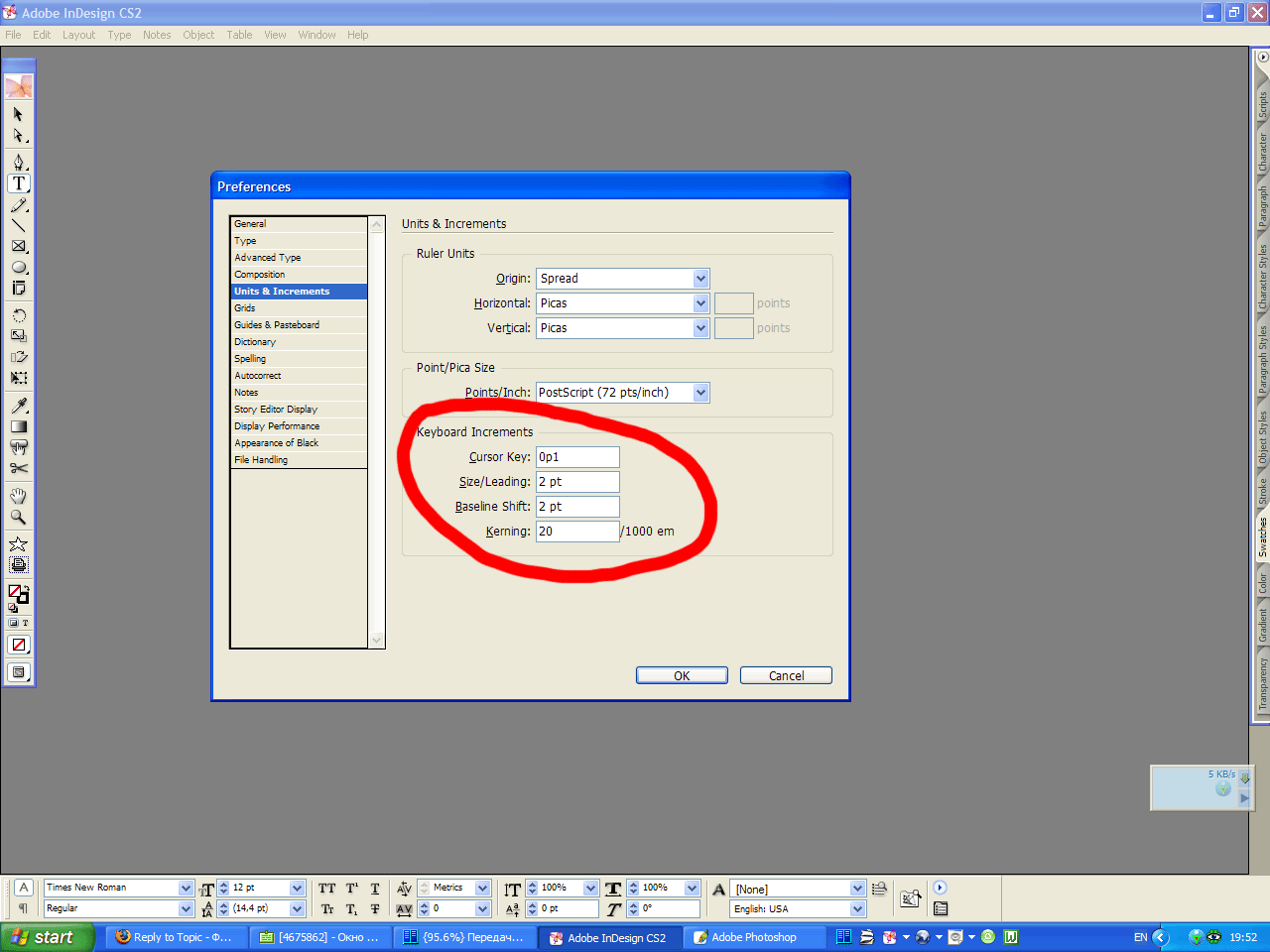Open the File menu
Viewport: 1270px width, 952px height.
tap(13, 35)
